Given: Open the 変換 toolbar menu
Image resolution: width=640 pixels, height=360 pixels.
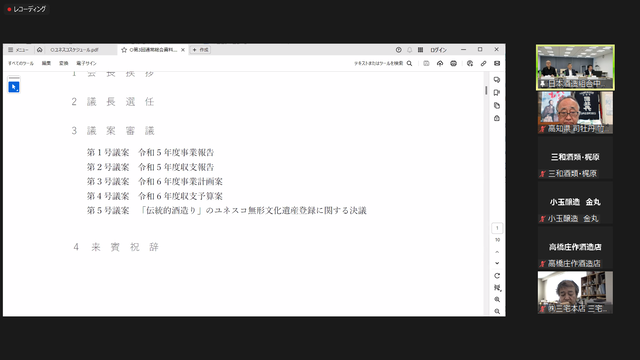Looking at the screenshot, I should 64,63.
